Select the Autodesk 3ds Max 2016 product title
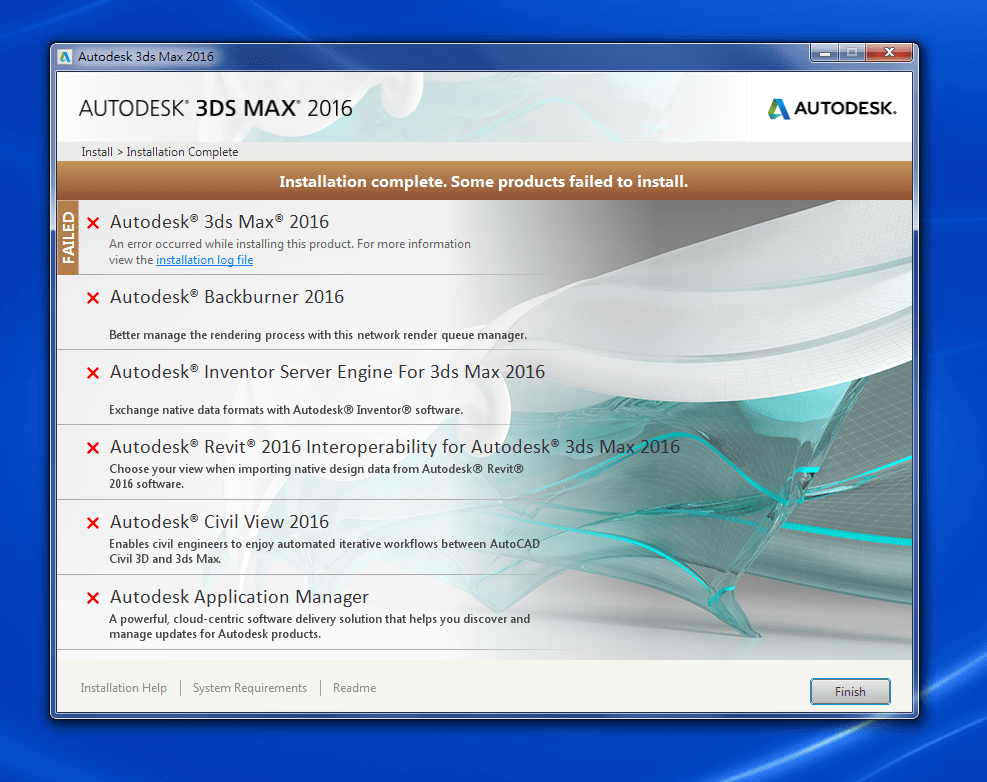Image resolution: width=987 pixels, height=782 pixels. point(219,222)
